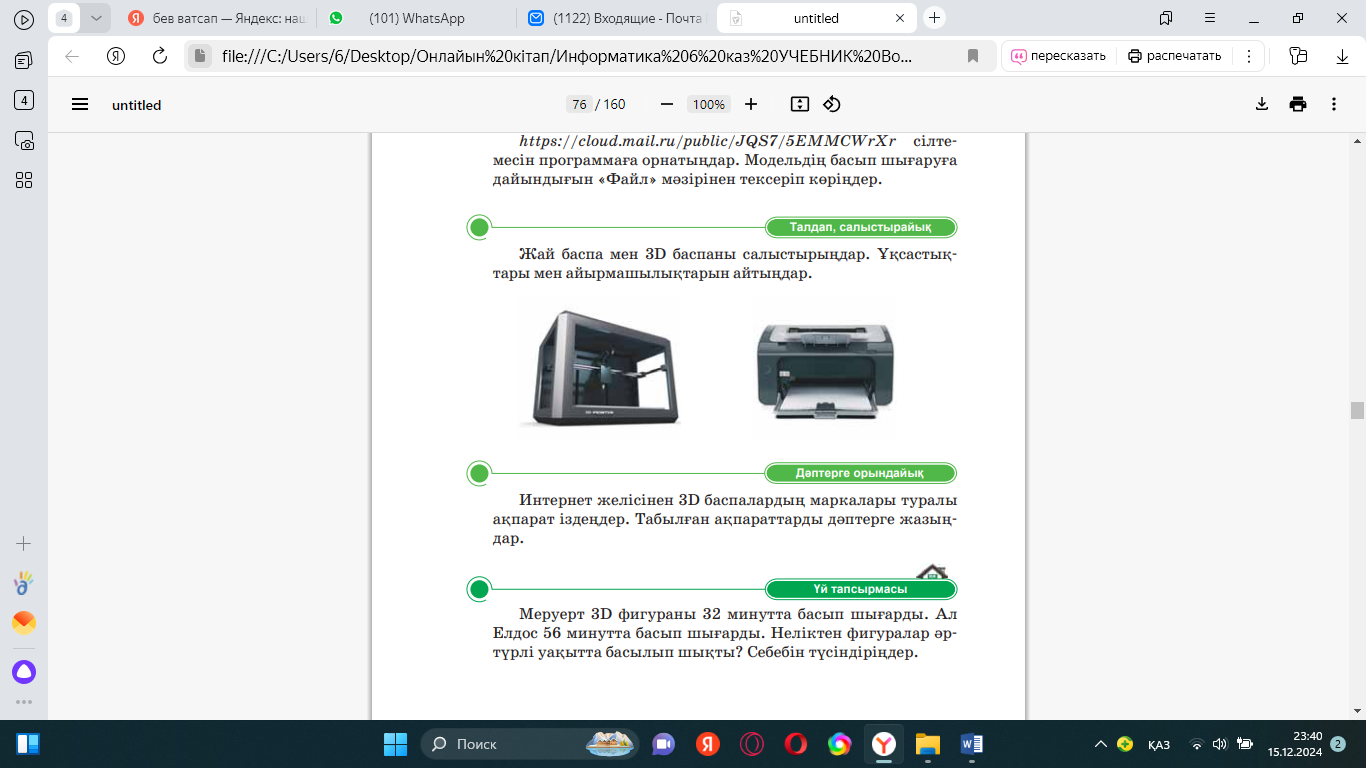Click the page number field showing 76
Screen dimensions: 1366x768
578,104
